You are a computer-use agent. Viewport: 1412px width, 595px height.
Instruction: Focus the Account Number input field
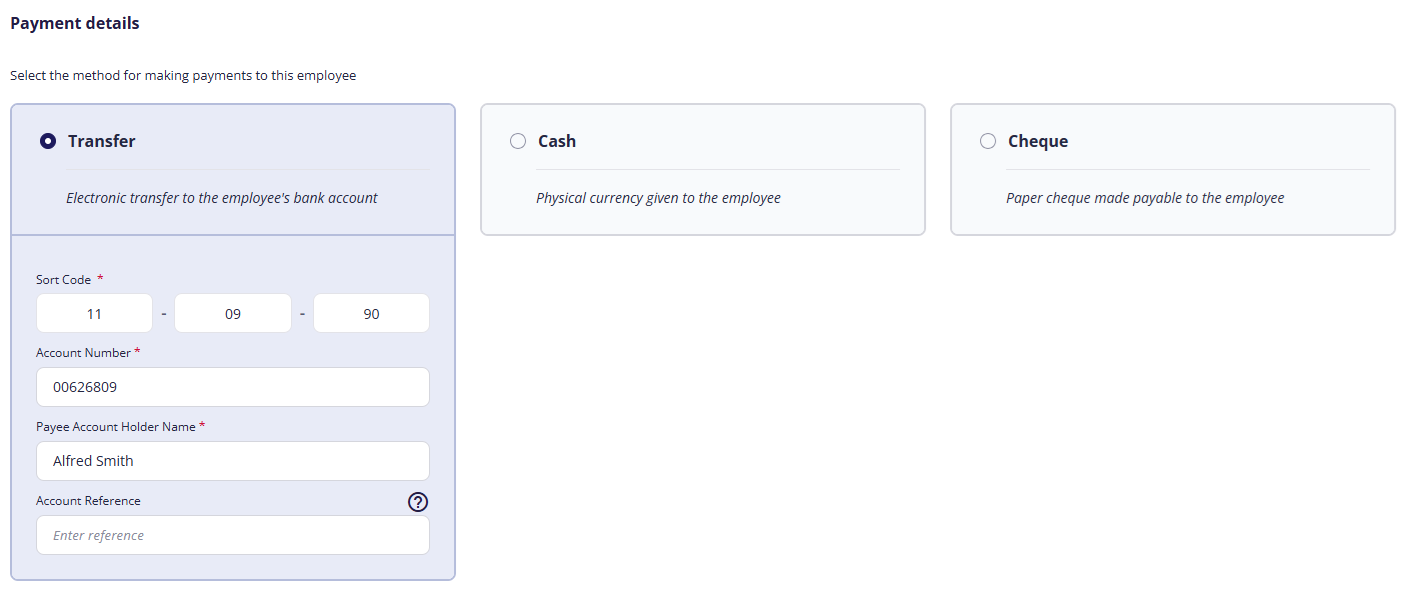pos(233,387)
